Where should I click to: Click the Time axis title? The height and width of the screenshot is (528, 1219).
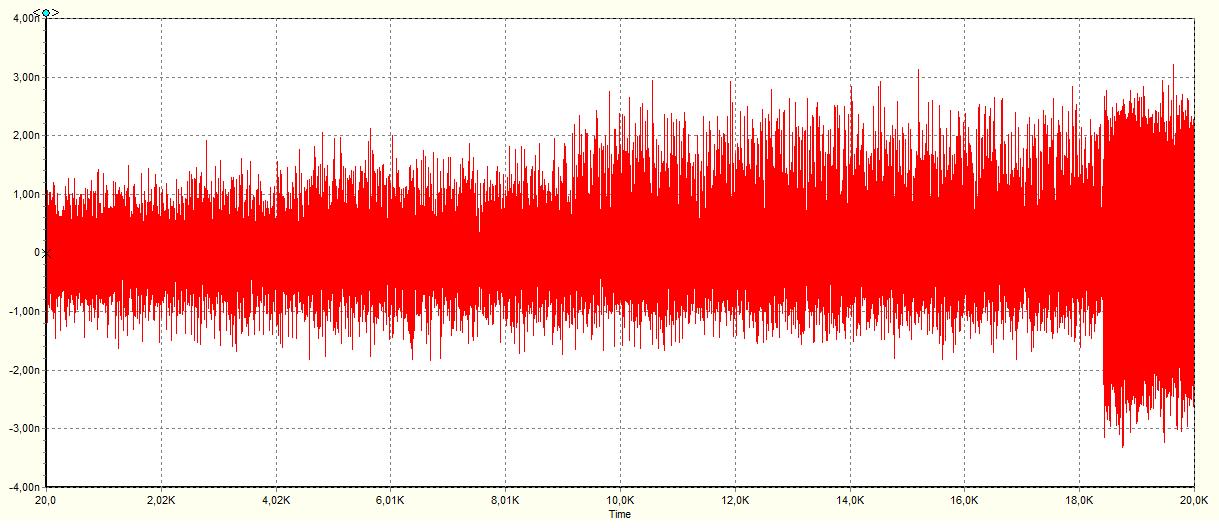(619, 514)
